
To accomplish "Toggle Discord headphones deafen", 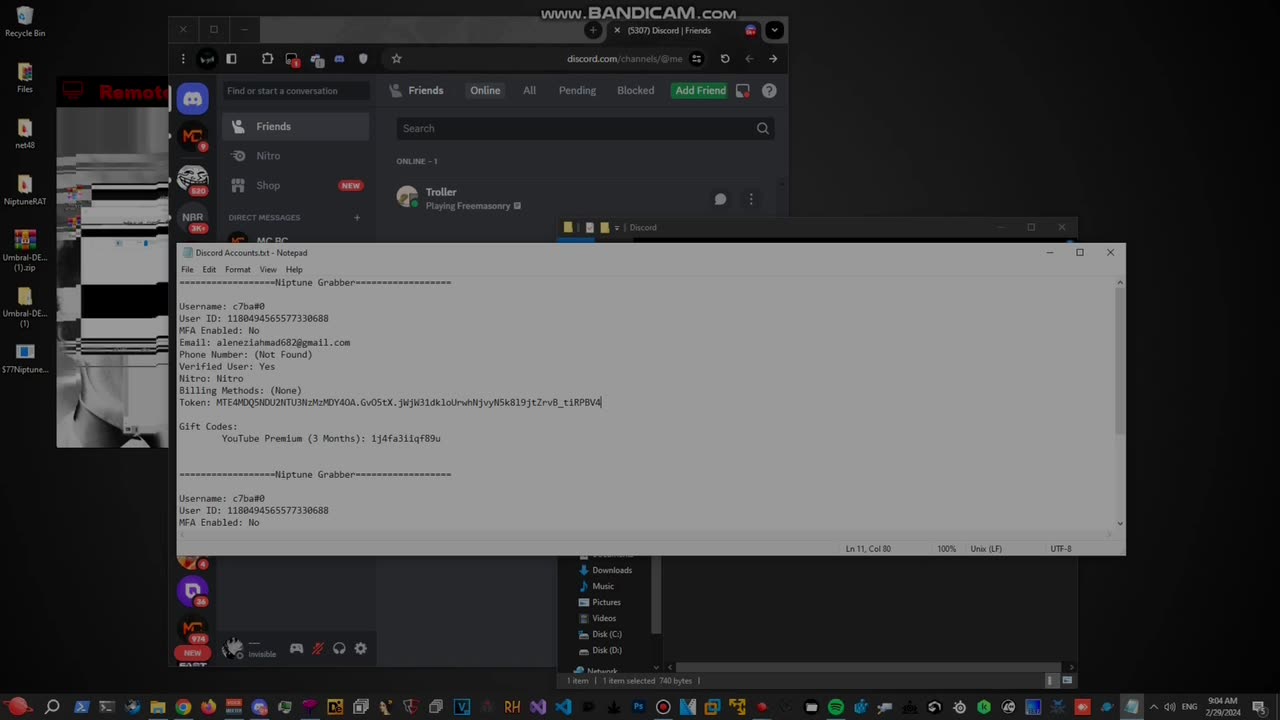I will click(x=339, y=648).
